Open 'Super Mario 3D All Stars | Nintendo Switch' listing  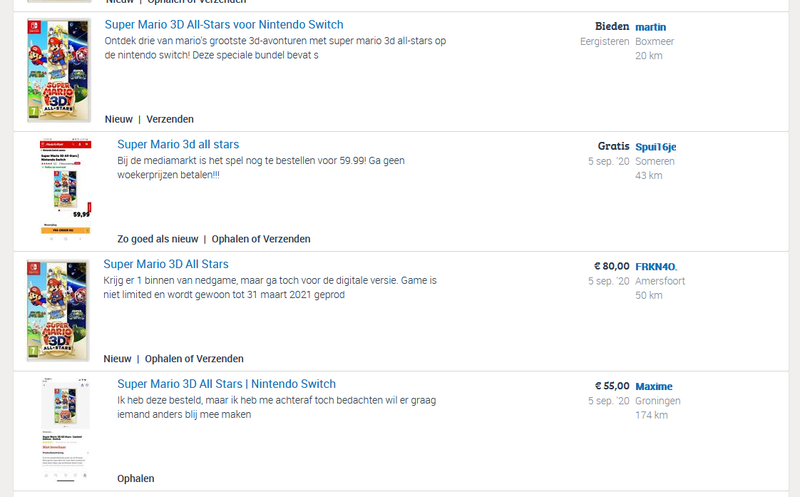226,384
